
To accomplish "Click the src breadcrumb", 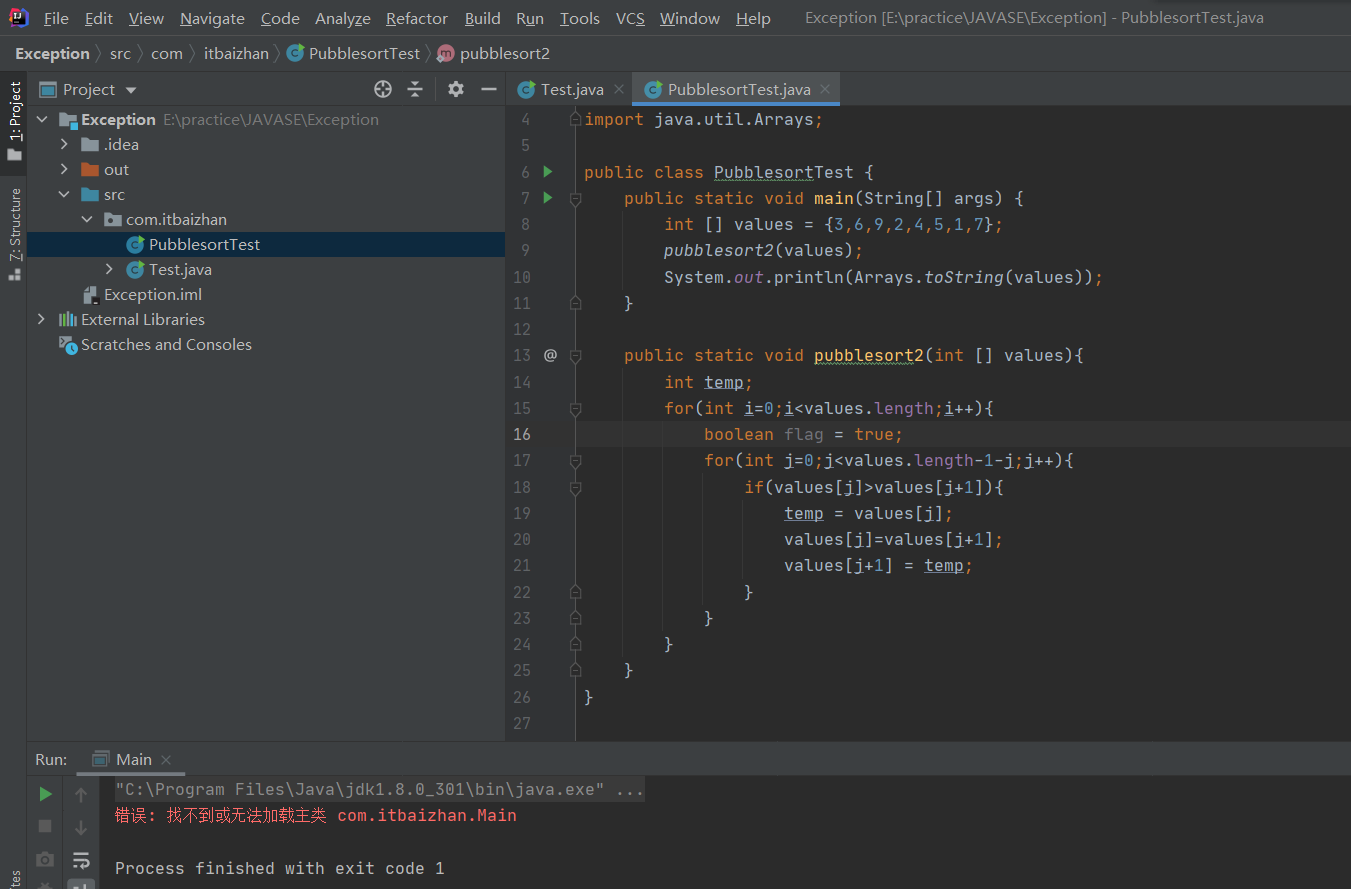I will (120, 53).
